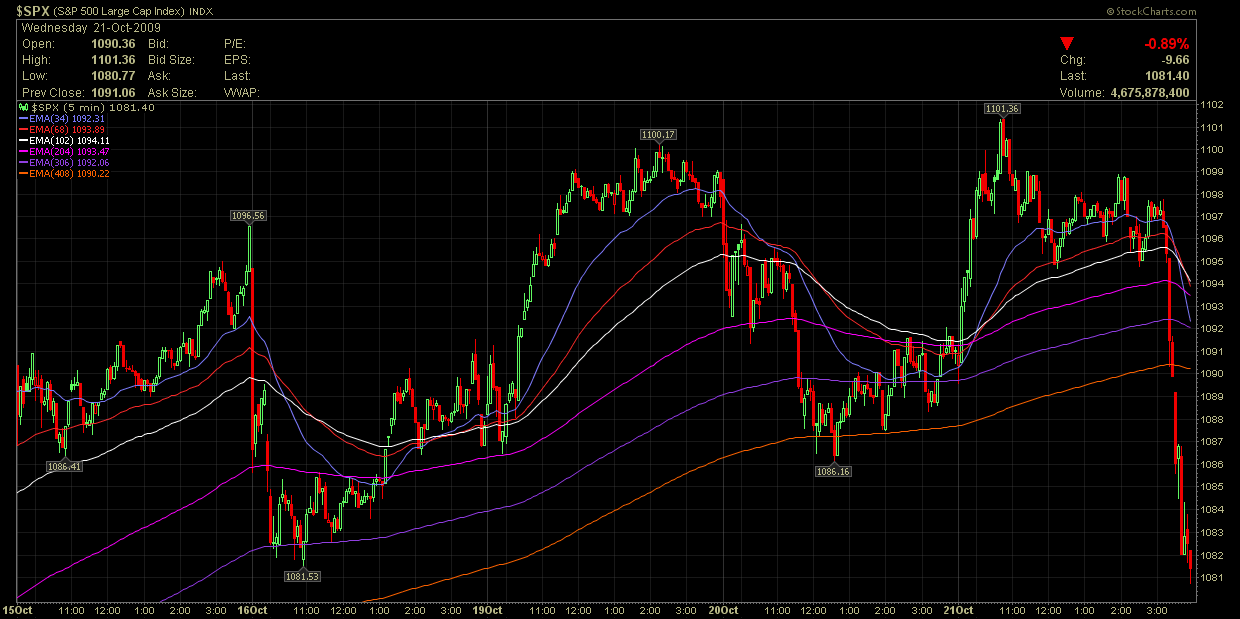This screenshot has height=619, width=1240.
Task: Click the copyright StockCharts.com watermark
Action: pos(1150,11)
